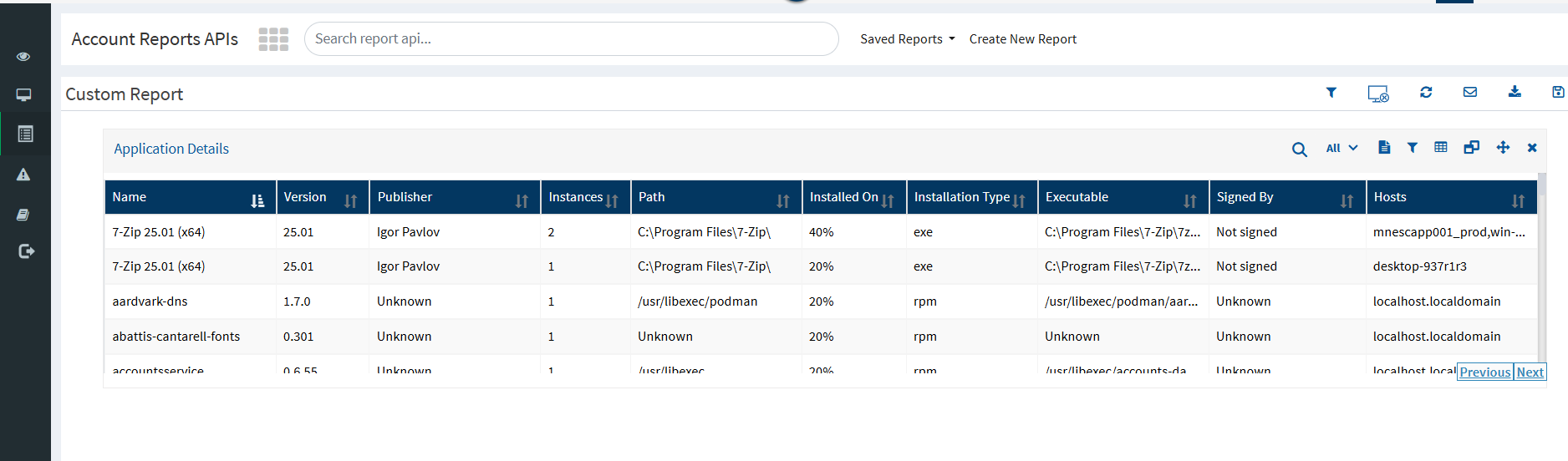Expand the All dropdown in panel header

coord(1341,148)
